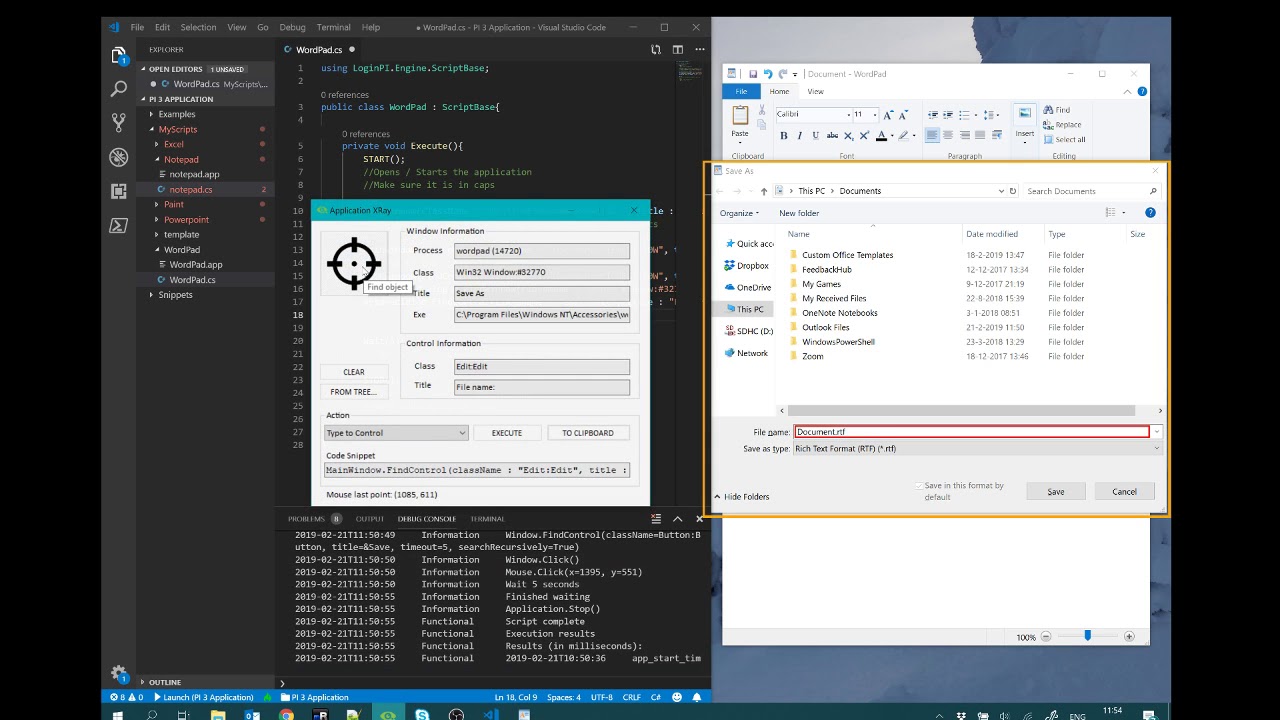Click the Up arrow in Save As dialog
The image size is (1280, 720).
pos(764,191)
